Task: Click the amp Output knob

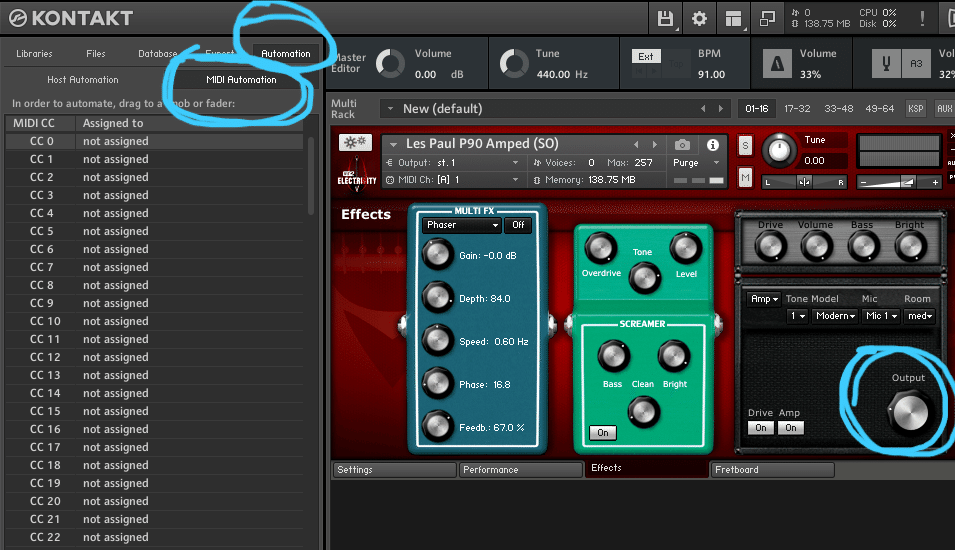Action: 909,412
